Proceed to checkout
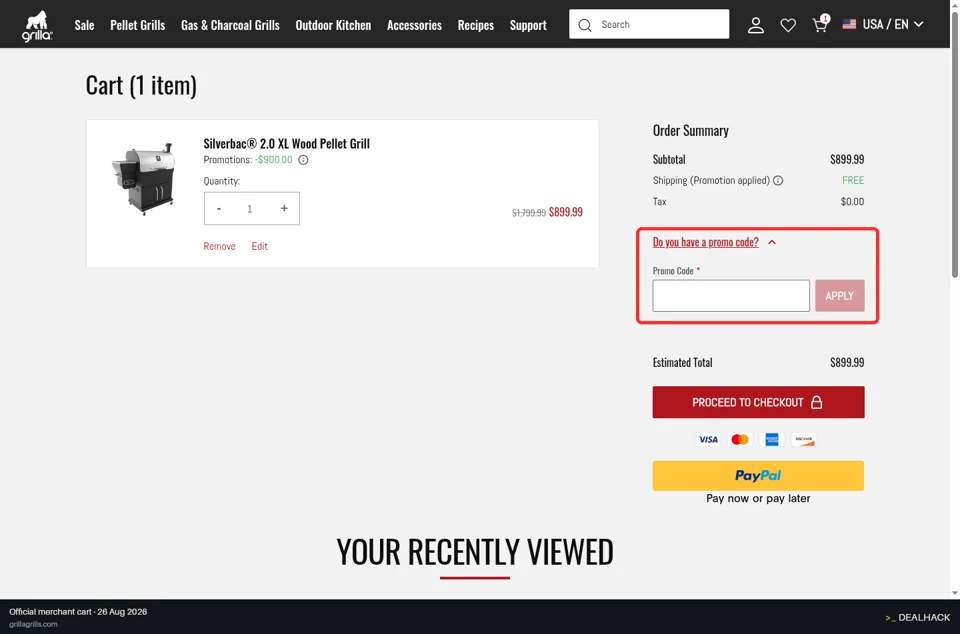Screen dimensions: 960x634 [x=759, y=402]
